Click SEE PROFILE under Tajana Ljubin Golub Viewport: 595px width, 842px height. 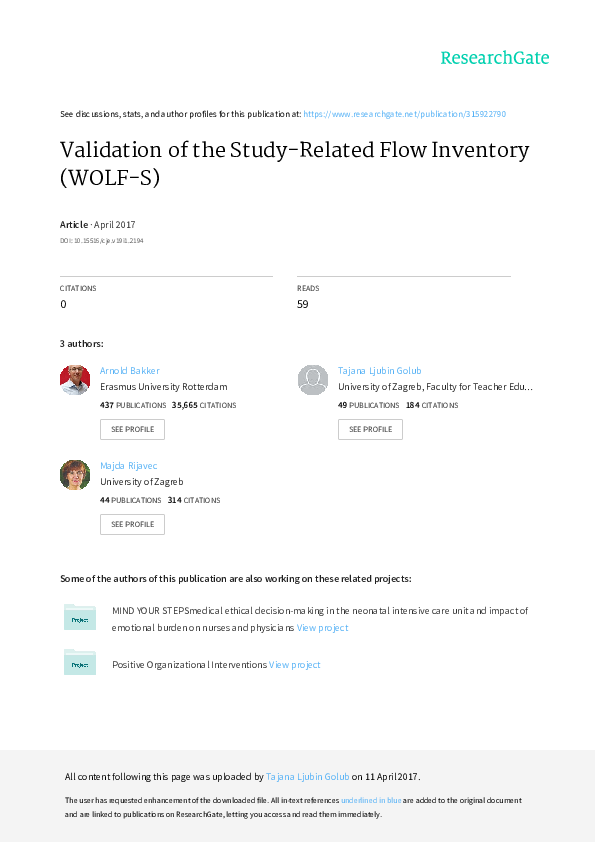point(370,429)
